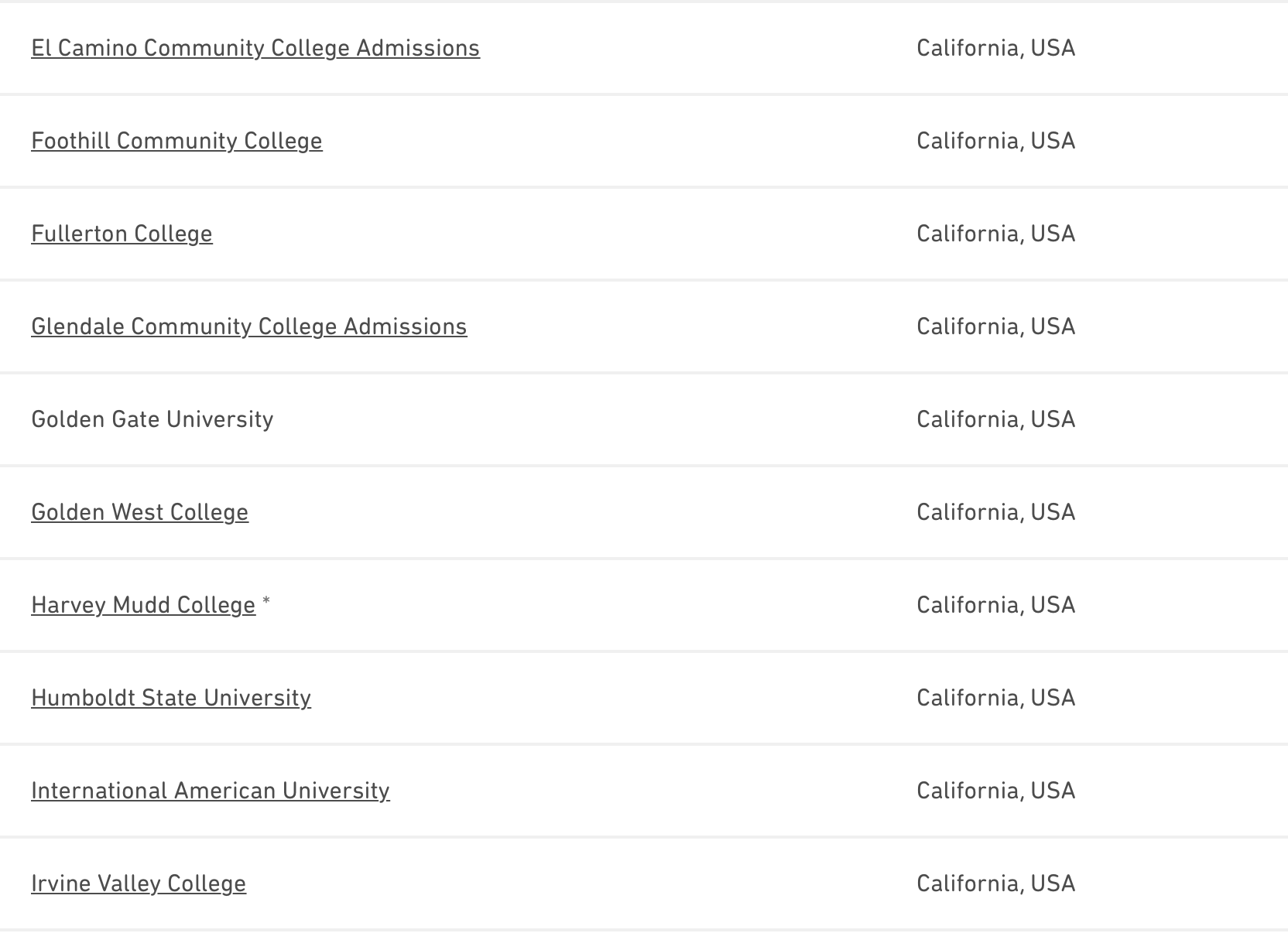Viewport: 1288px width, 933px height.
Task: Click California, USA beside Irvine Valley College
Action: [x=995, y=883]
